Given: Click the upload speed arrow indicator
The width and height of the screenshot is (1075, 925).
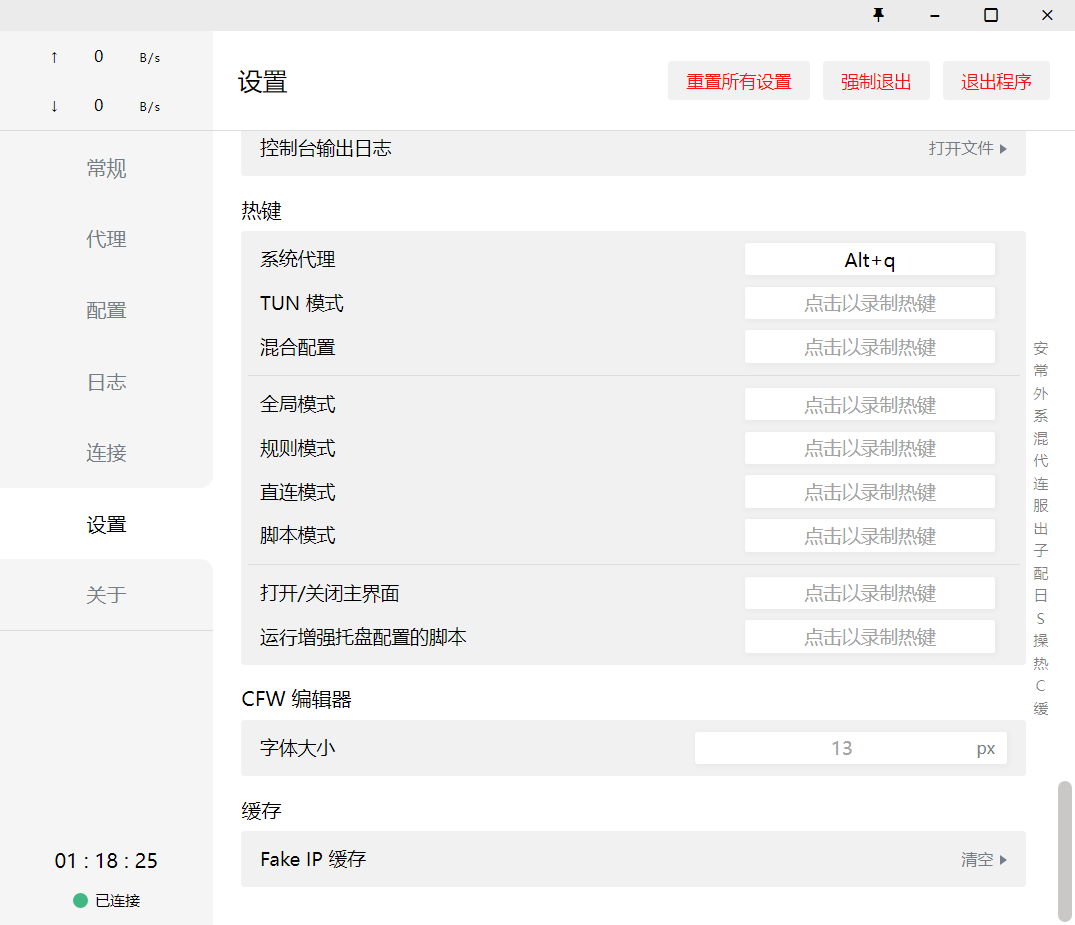Looking at the screenshot, I should click(54, 57).
